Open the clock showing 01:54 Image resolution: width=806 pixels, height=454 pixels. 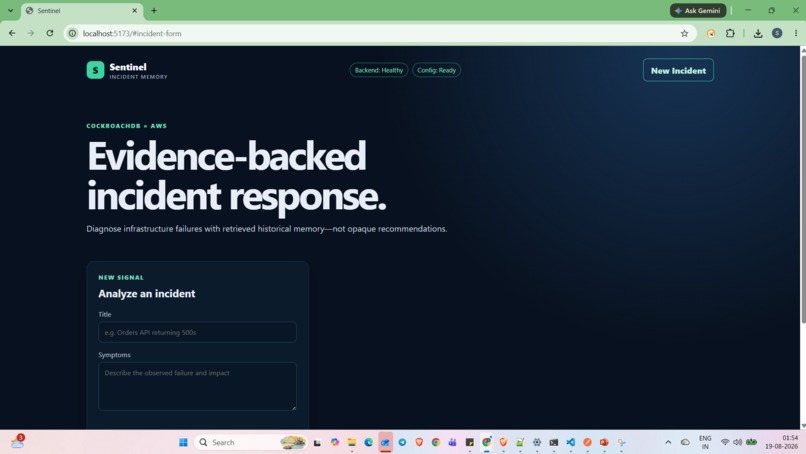[781, 442]
